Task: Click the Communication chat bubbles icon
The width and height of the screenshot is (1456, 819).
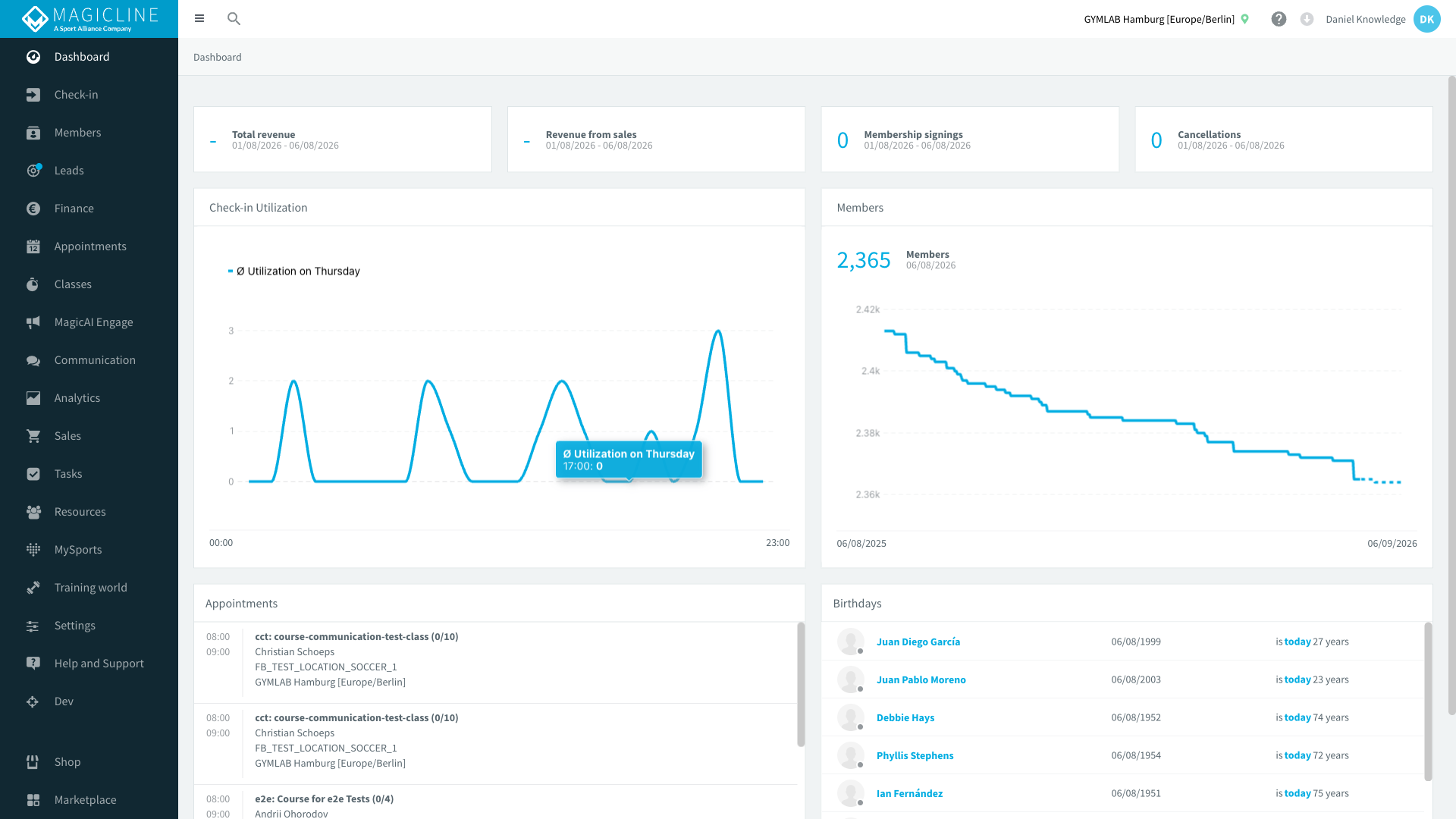Action: point(33,360)
